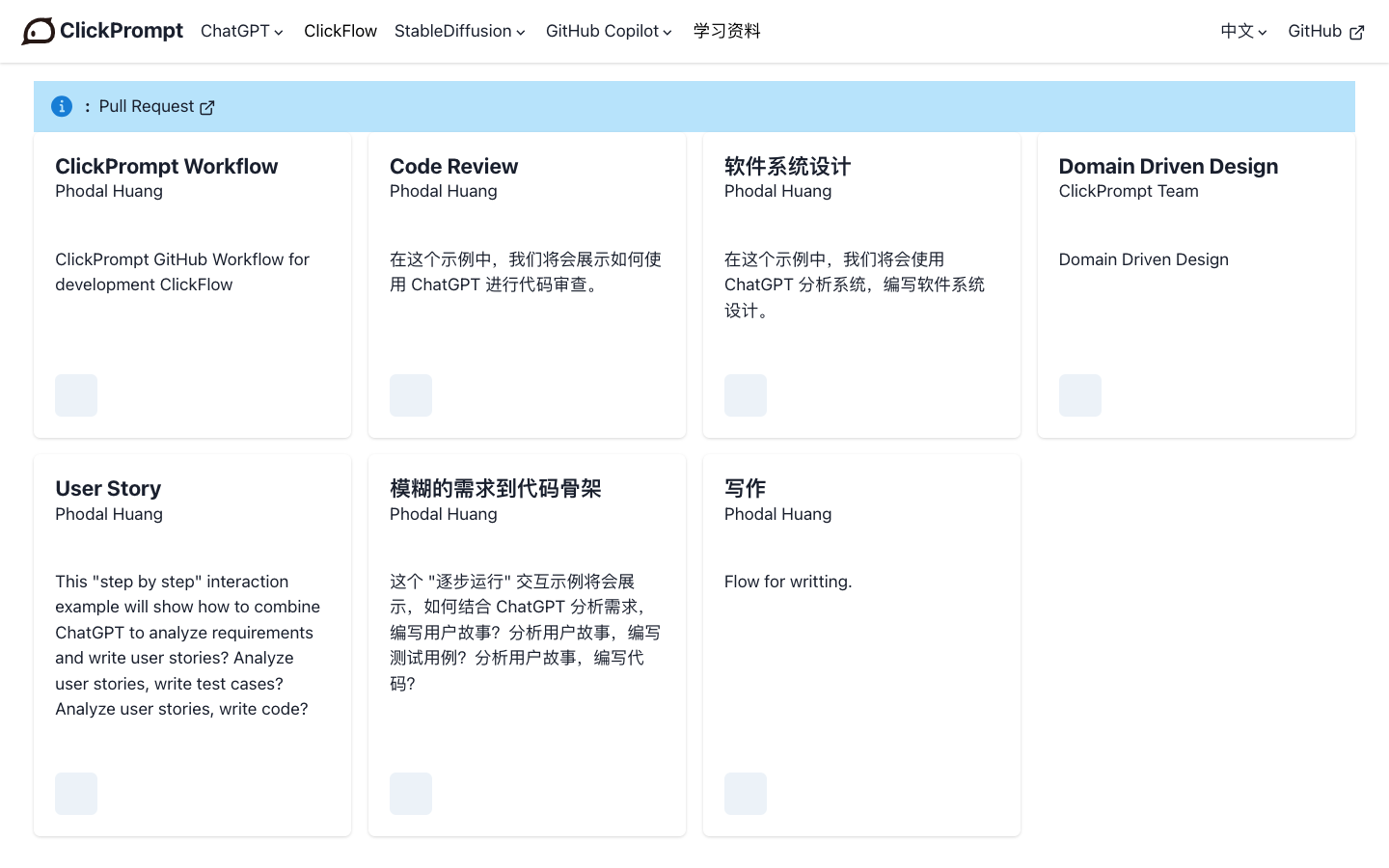The width and height of the screenshot is (1389, 868).
Task: Open the 学习资料 navigation item
Action: pos(726,31)
